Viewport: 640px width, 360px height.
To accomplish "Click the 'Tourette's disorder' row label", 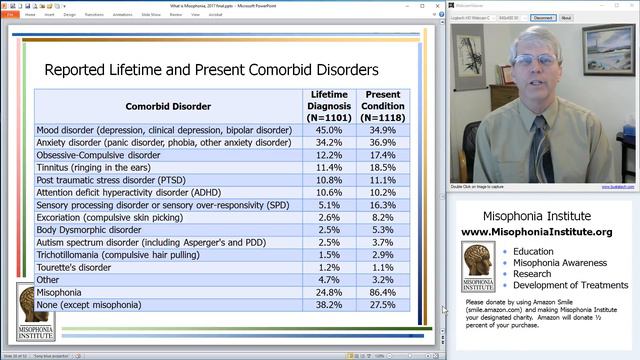I will [x=73, y=268].
